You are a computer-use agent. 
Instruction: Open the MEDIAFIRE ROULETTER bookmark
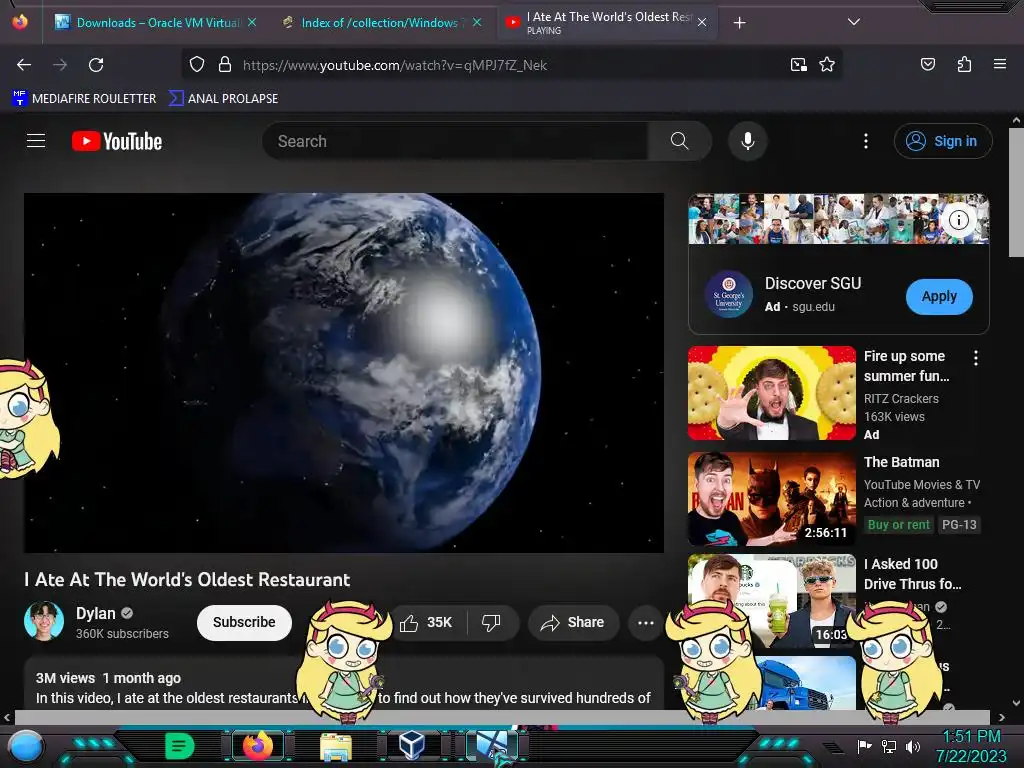[x=84, y=99]
